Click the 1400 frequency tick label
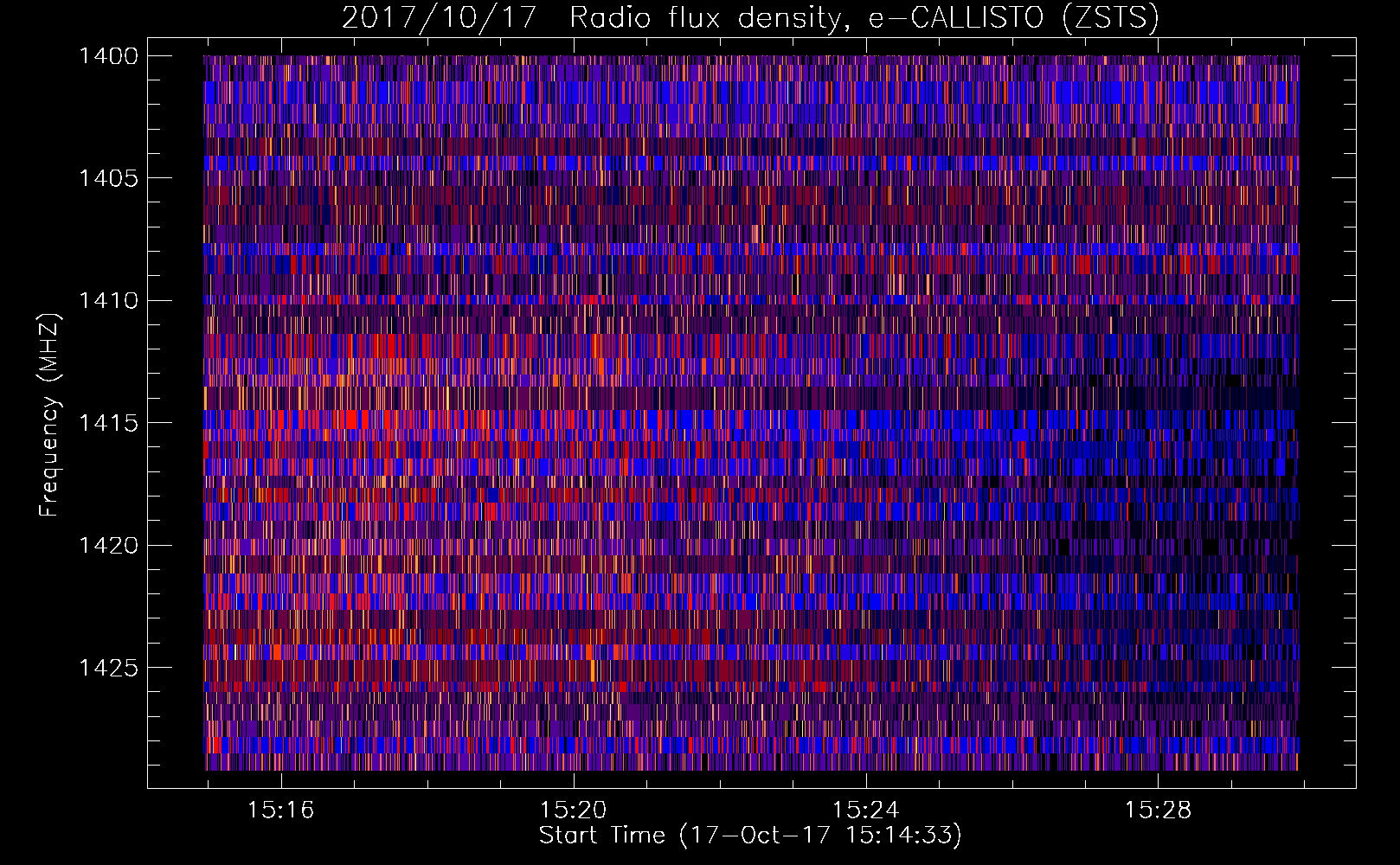 pyautogui.click(x=108, y=56)
